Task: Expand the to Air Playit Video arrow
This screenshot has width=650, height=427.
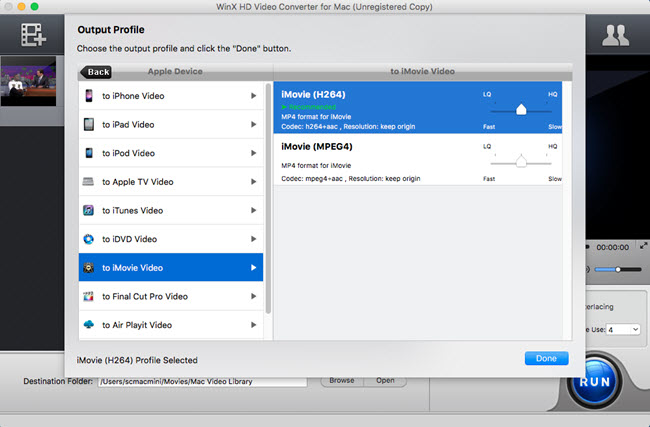Action: [253, 325]
